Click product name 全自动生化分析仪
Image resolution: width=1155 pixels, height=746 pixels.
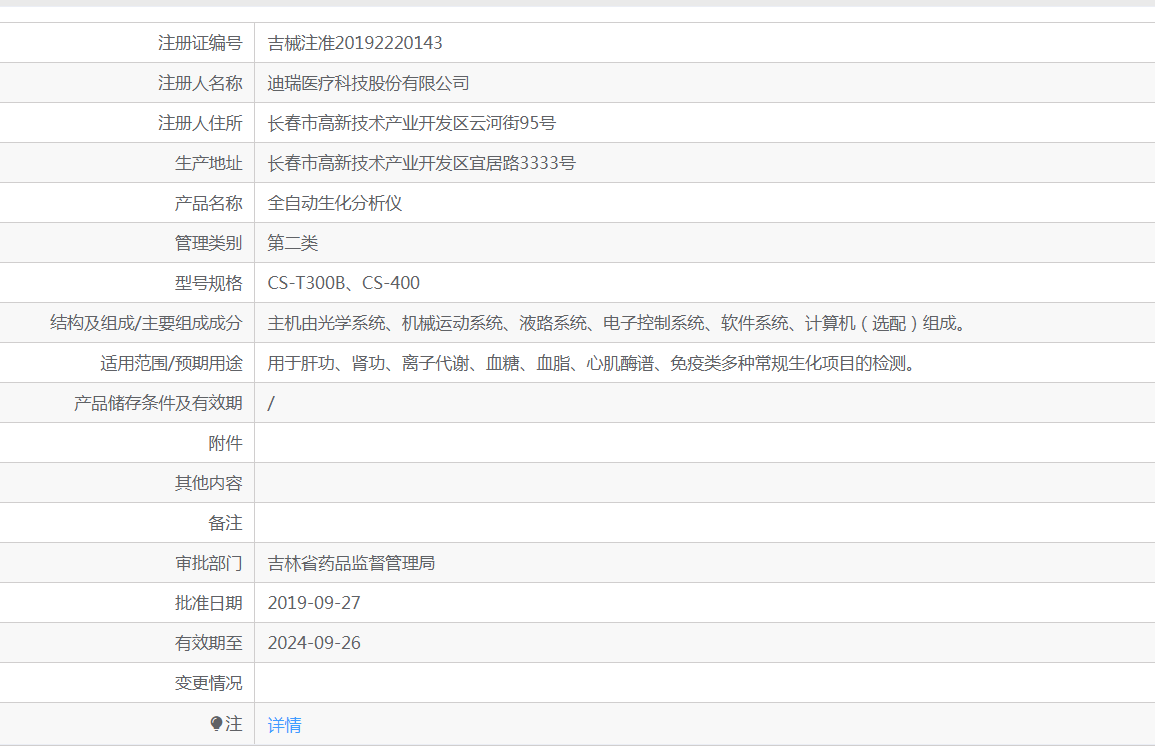click(334, 203)
